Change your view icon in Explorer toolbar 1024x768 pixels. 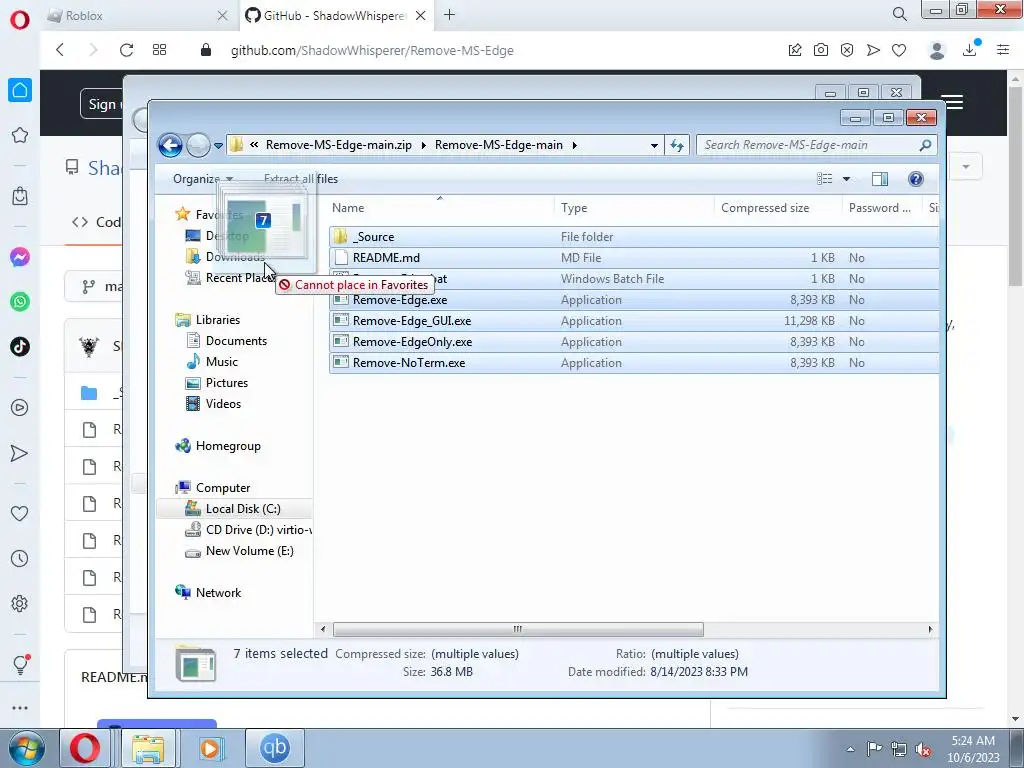(x=825, y=179)
